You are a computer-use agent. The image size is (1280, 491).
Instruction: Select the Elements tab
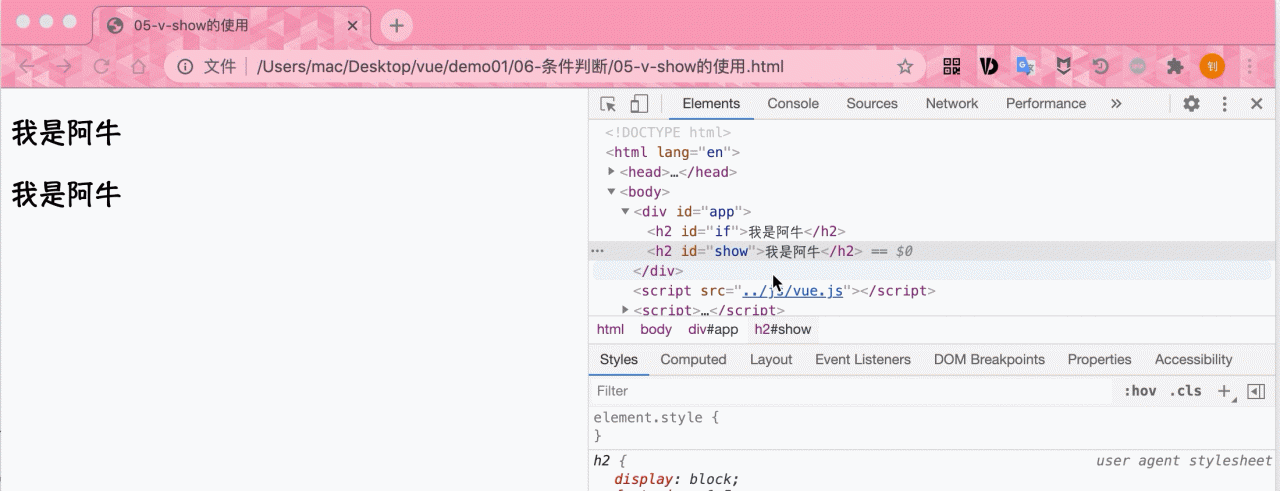[x=711, y=104]
